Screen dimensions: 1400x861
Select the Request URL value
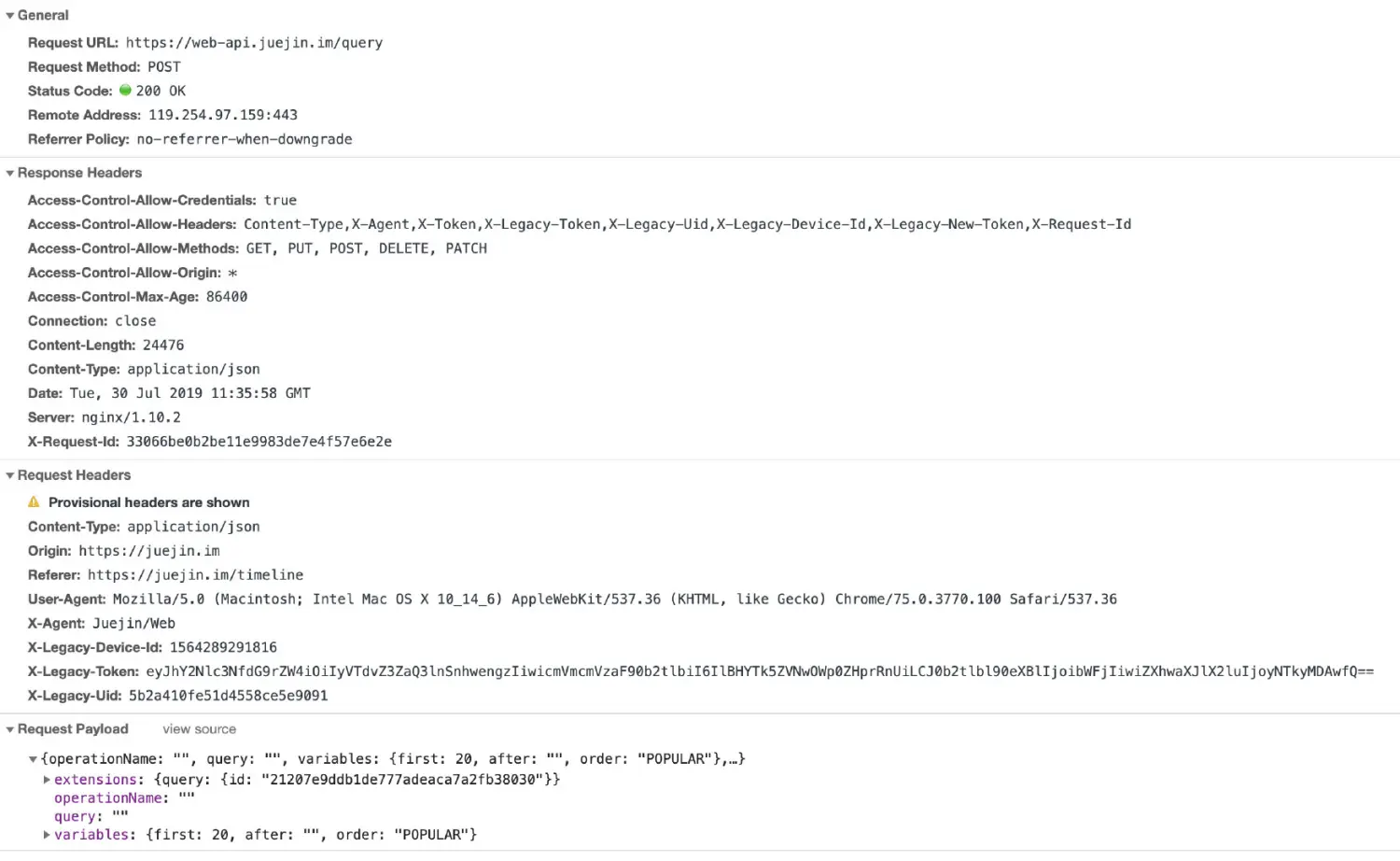pos(254,43)
